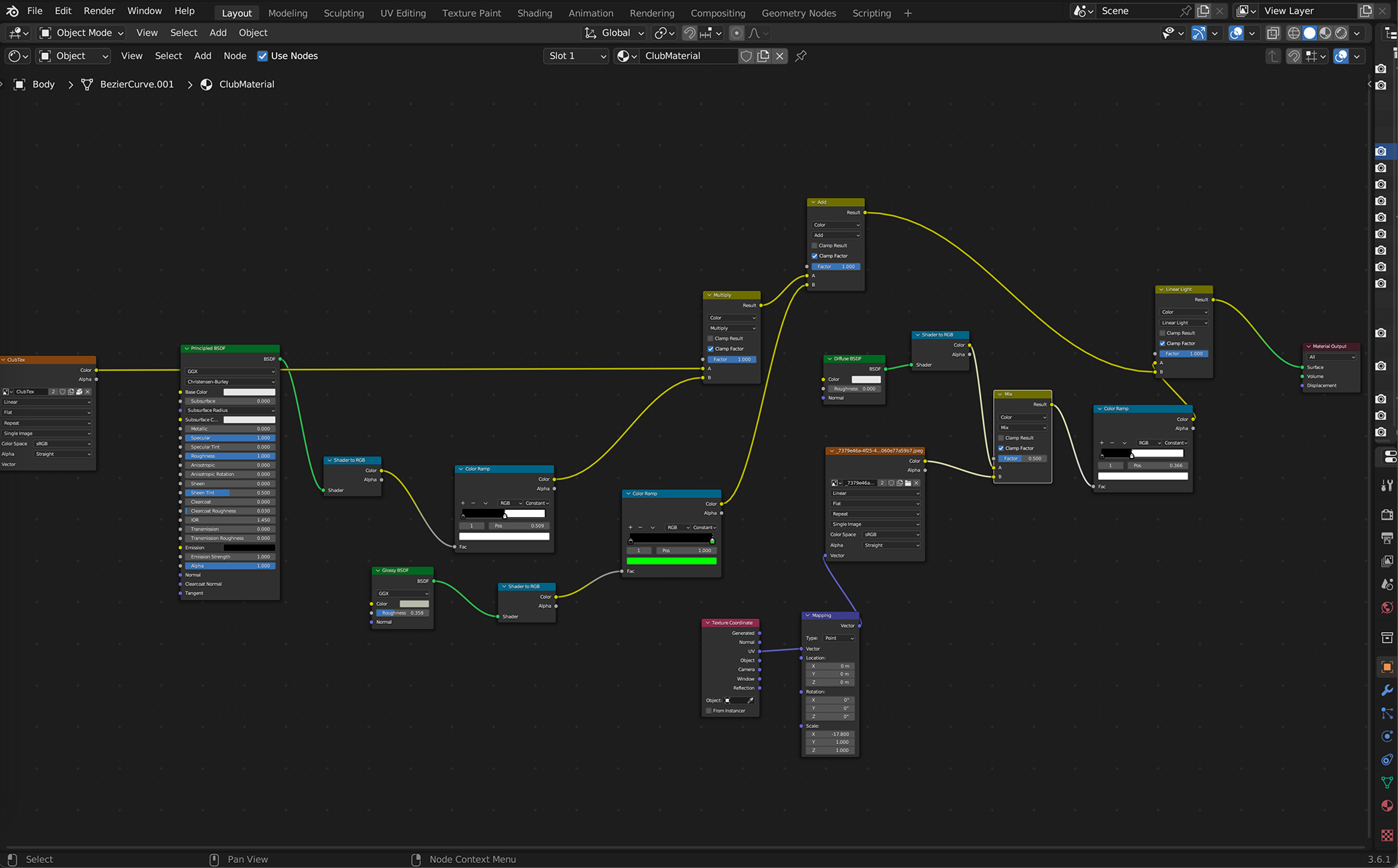Open Tool properties tab

coord(1387,486)
